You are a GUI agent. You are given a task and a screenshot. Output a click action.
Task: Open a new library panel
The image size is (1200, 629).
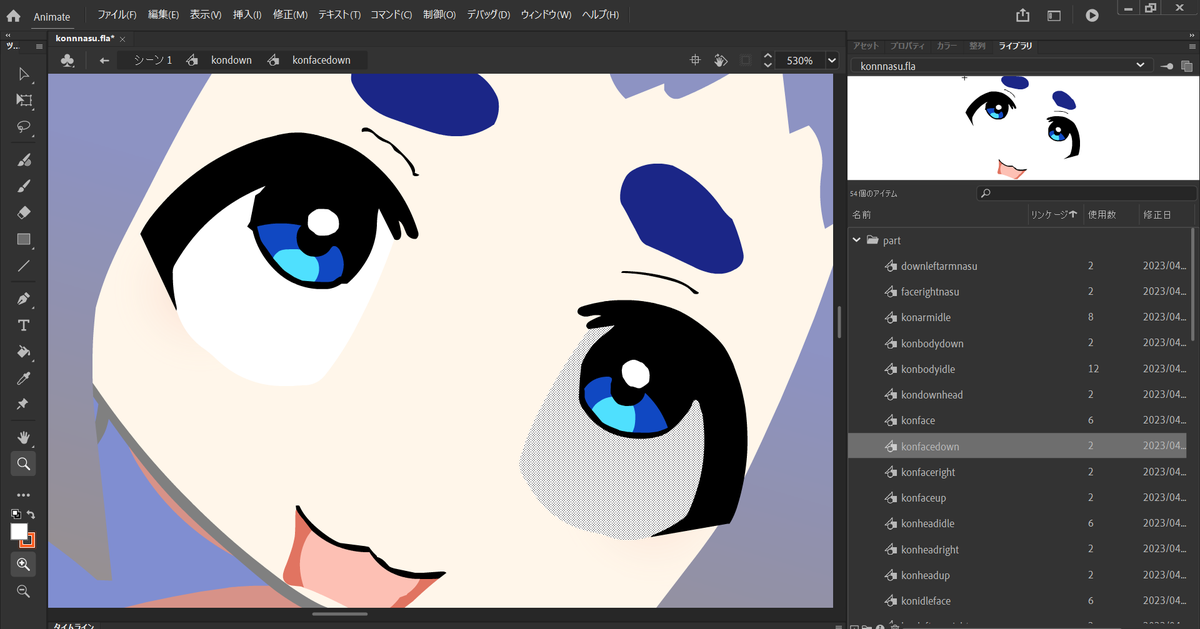tap(1187, 66)
